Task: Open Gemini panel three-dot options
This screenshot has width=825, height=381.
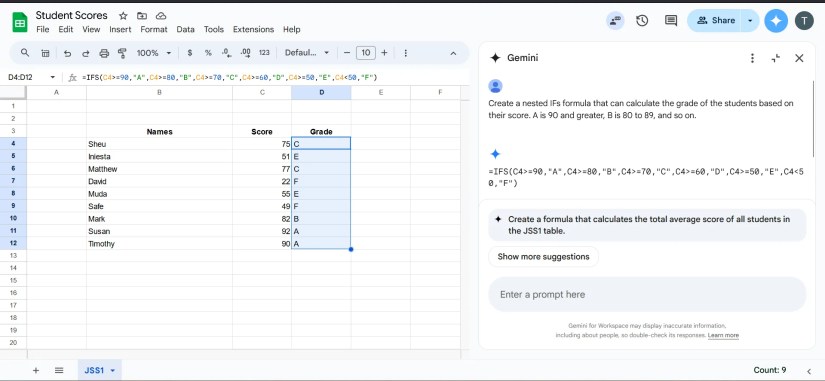Action: pos(753,58)
